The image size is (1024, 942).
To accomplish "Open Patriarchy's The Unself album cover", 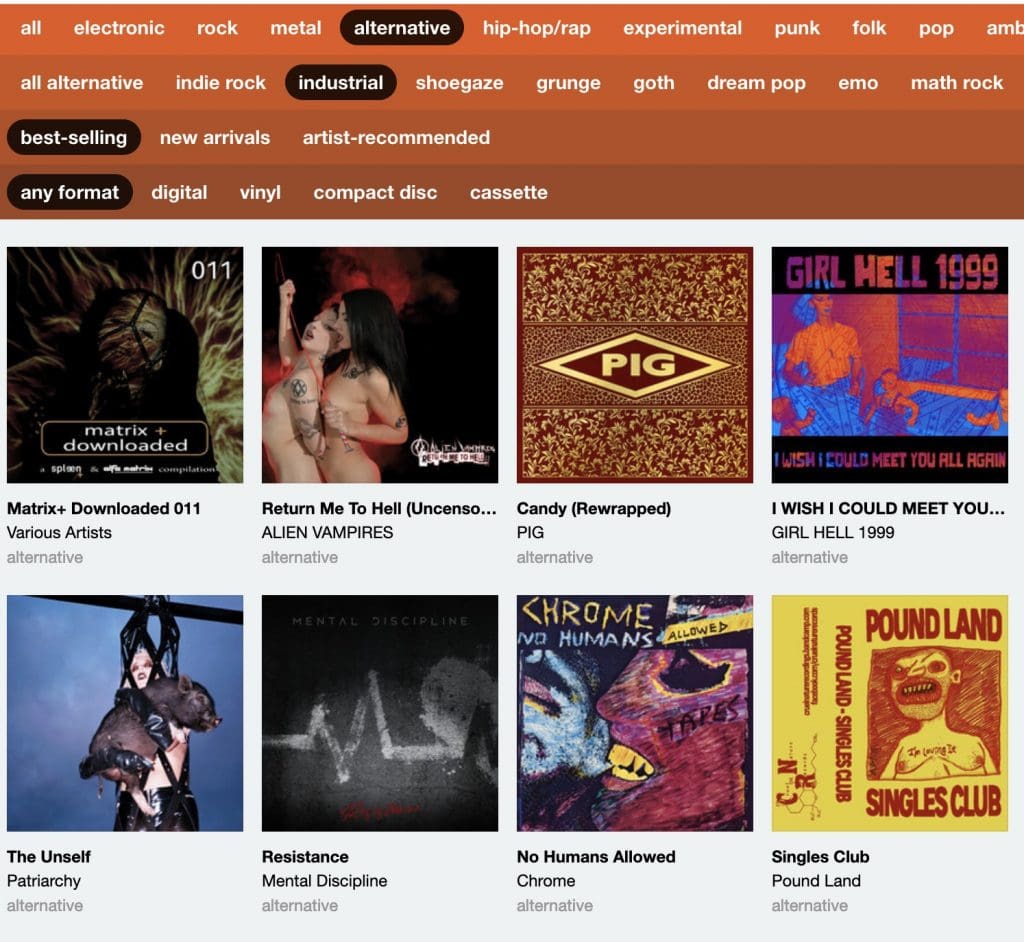I will (x=125, y=713).
